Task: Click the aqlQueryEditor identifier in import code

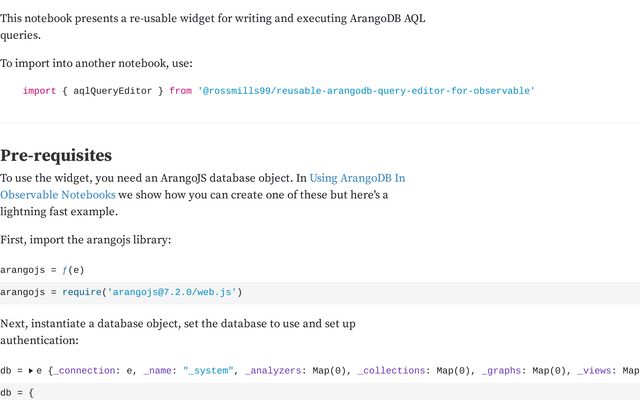Action: pyautogui.click(x=112, y=91)
